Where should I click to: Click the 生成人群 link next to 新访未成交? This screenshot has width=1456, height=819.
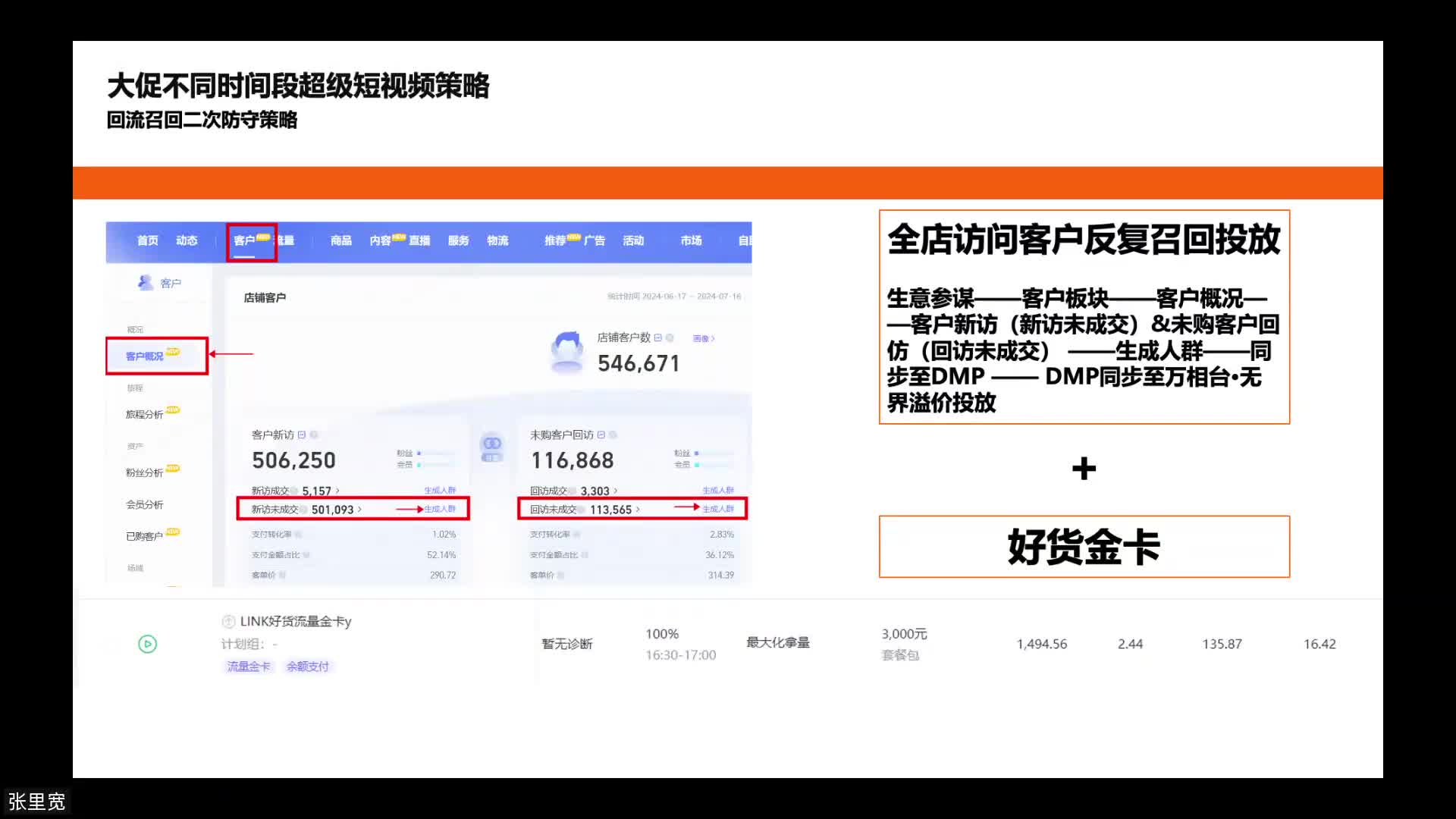click(441, 509)
